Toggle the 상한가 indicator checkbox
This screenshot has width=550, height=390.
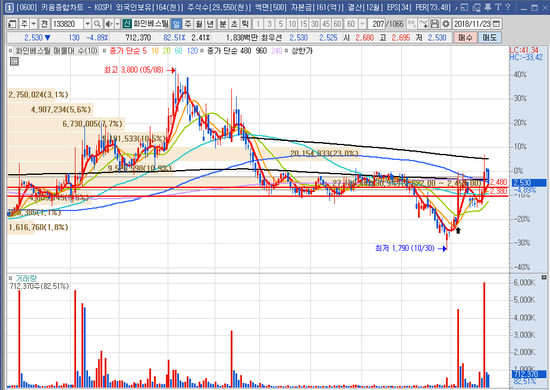point(286,51)
